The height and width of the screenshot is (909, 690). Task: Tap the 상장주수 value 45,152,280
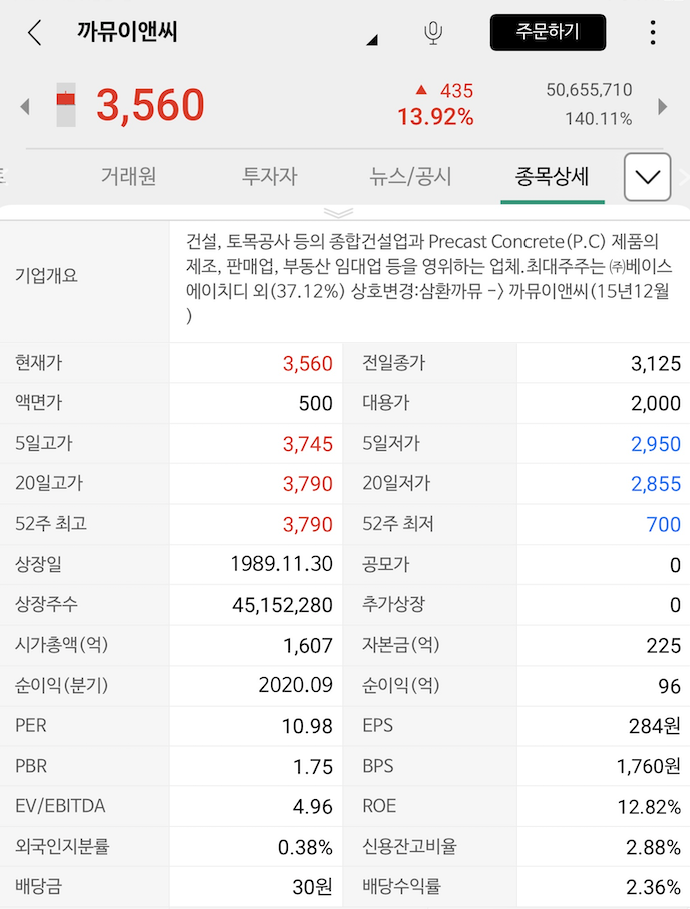pos(282,605)
